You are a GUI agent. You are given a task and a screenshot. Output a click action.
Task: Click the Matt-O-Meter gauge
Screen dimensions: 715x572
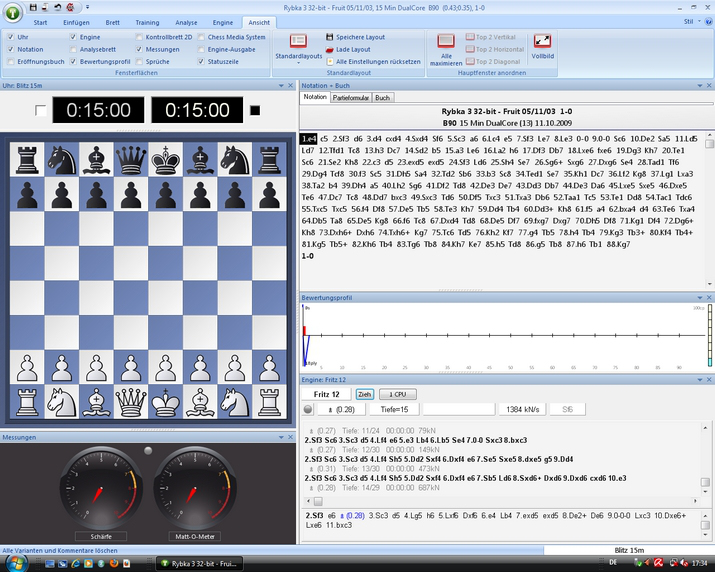coord(195,489)
